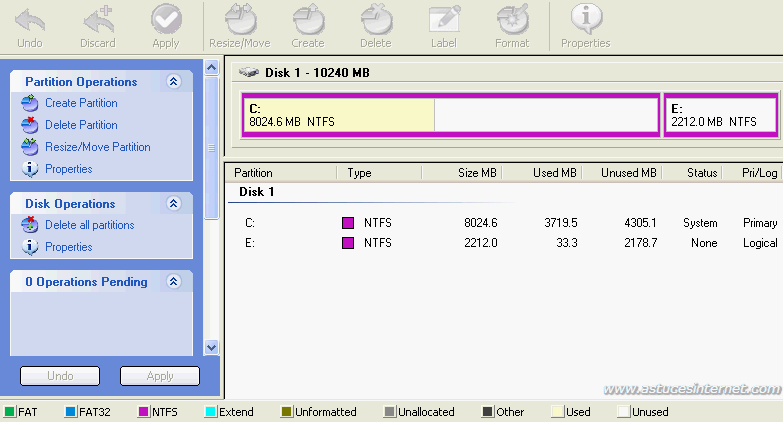
Task: Click Properties info icon under Partition Operations
Action: click(30, 169)
